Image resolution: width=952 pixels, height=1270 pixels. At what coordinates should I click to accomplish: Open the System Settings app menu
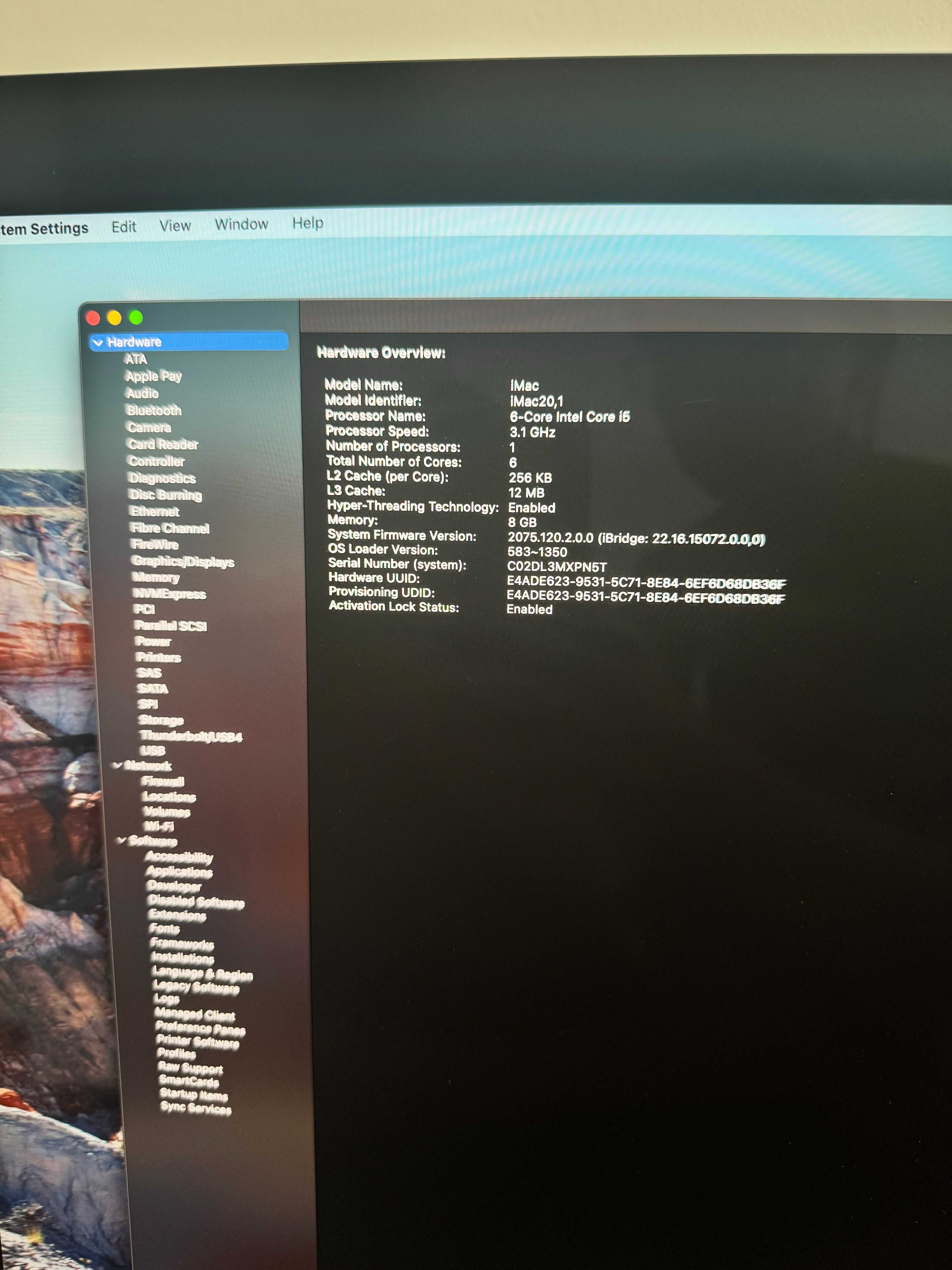coord(44,229)
